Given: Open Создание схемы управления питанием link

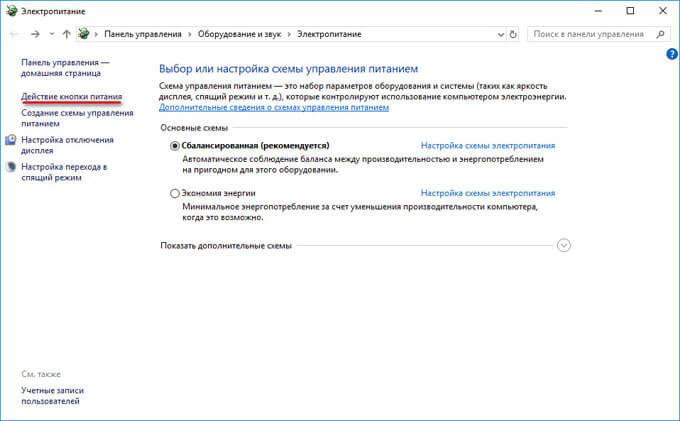Looking at the screenshot, I should (x=77, y=118).
